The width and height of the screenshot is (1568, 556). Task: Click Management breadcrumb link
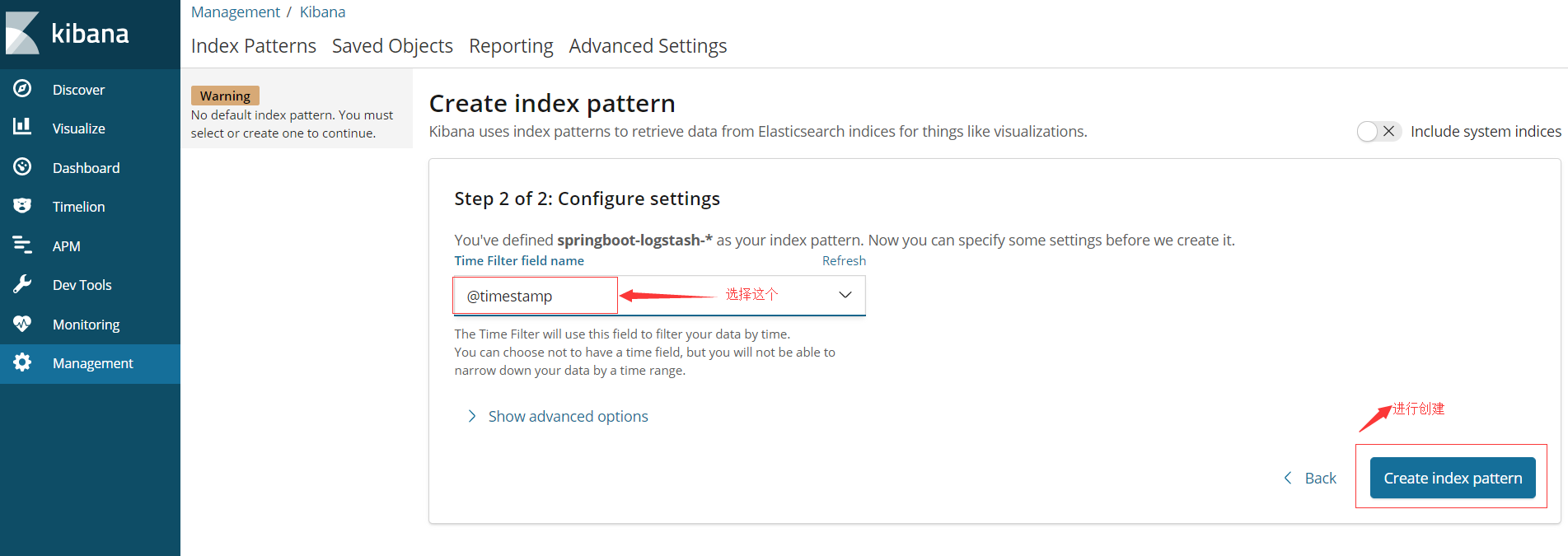[x=236, y=12]
